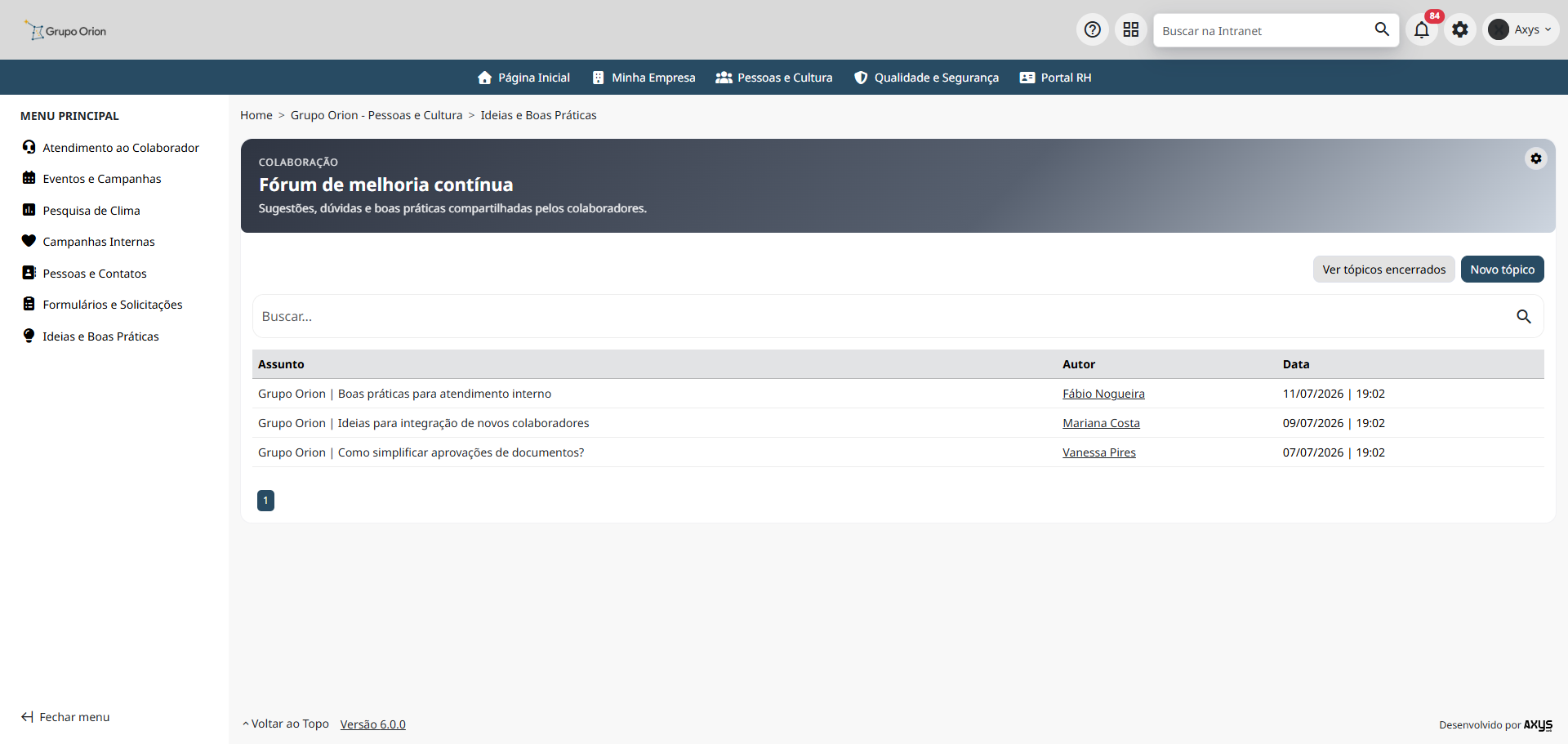Image resolution: width=1568 pixels, height=744 pixels.
Task: Open Grupo Orion - Pessoas e Cultura breadcrumb
Action: 376,115
